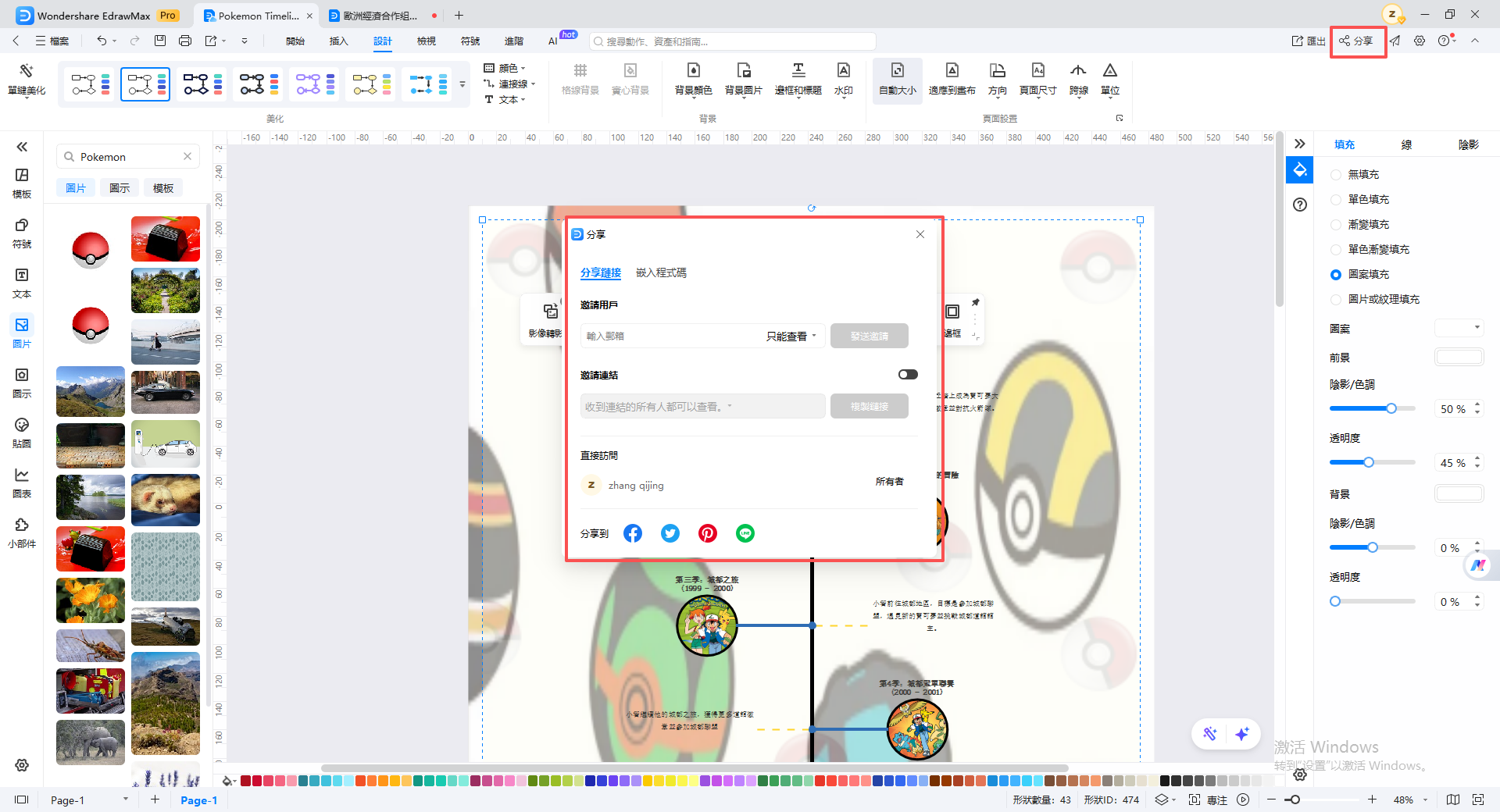This screenshot has width=1500, height=812.
Task: Click the Templates (模板) filter button
Action: pyautogui.click(x=163, y=188)
